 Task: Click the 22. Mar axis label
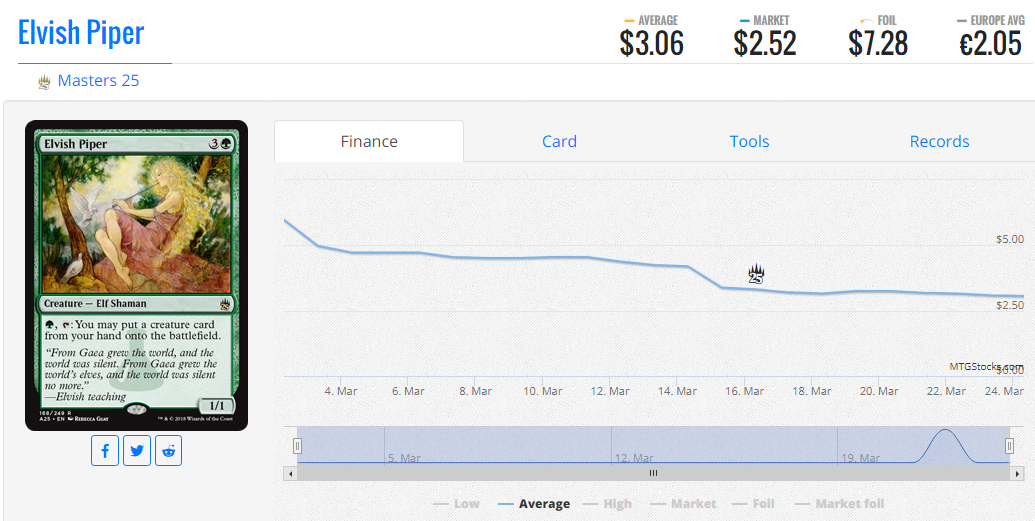coord(946,391)
